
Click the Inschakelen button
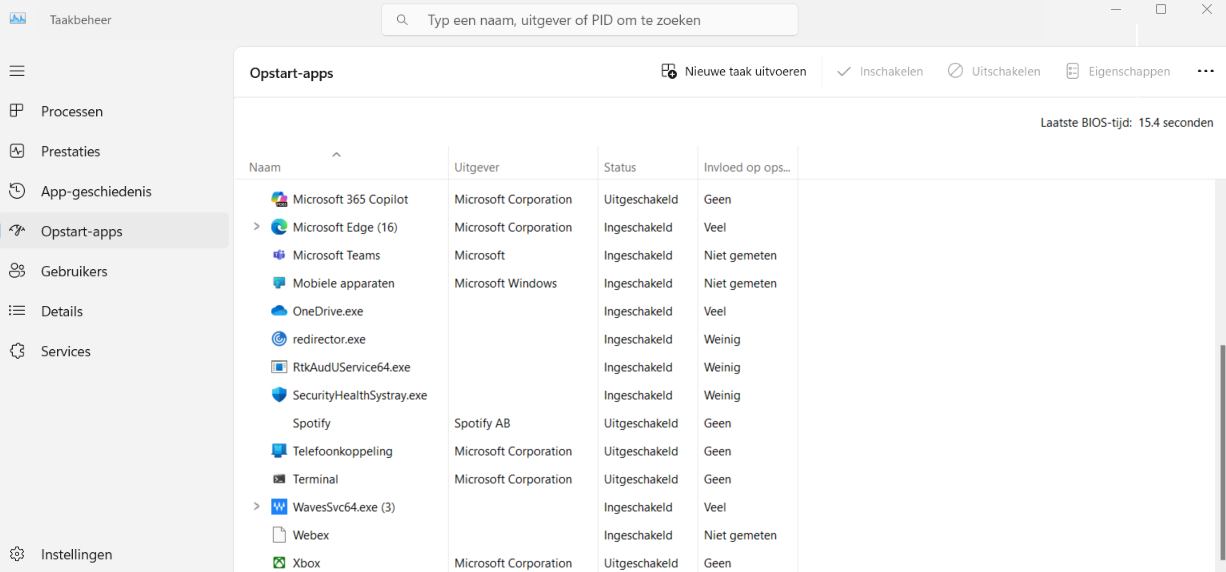[880, 71]
